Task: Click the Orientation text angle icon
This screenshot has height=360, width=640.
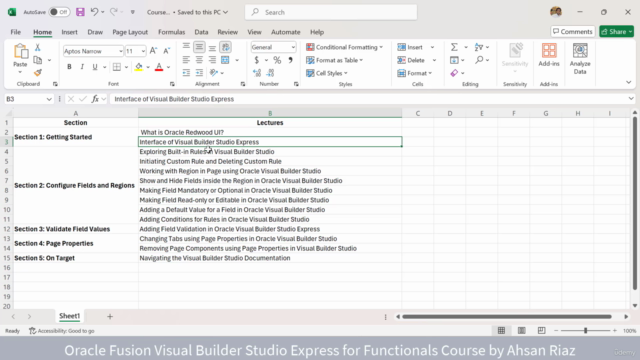Action: pyautogui.click(x=213, y=73)
